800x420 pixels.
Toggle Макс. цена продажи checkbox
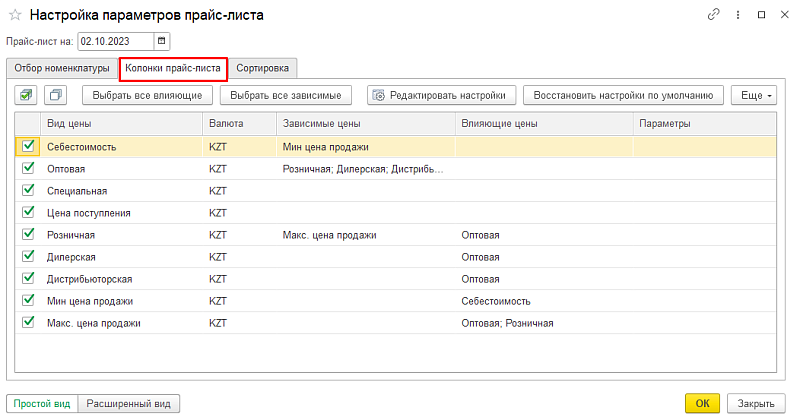(x=28, y=322)
